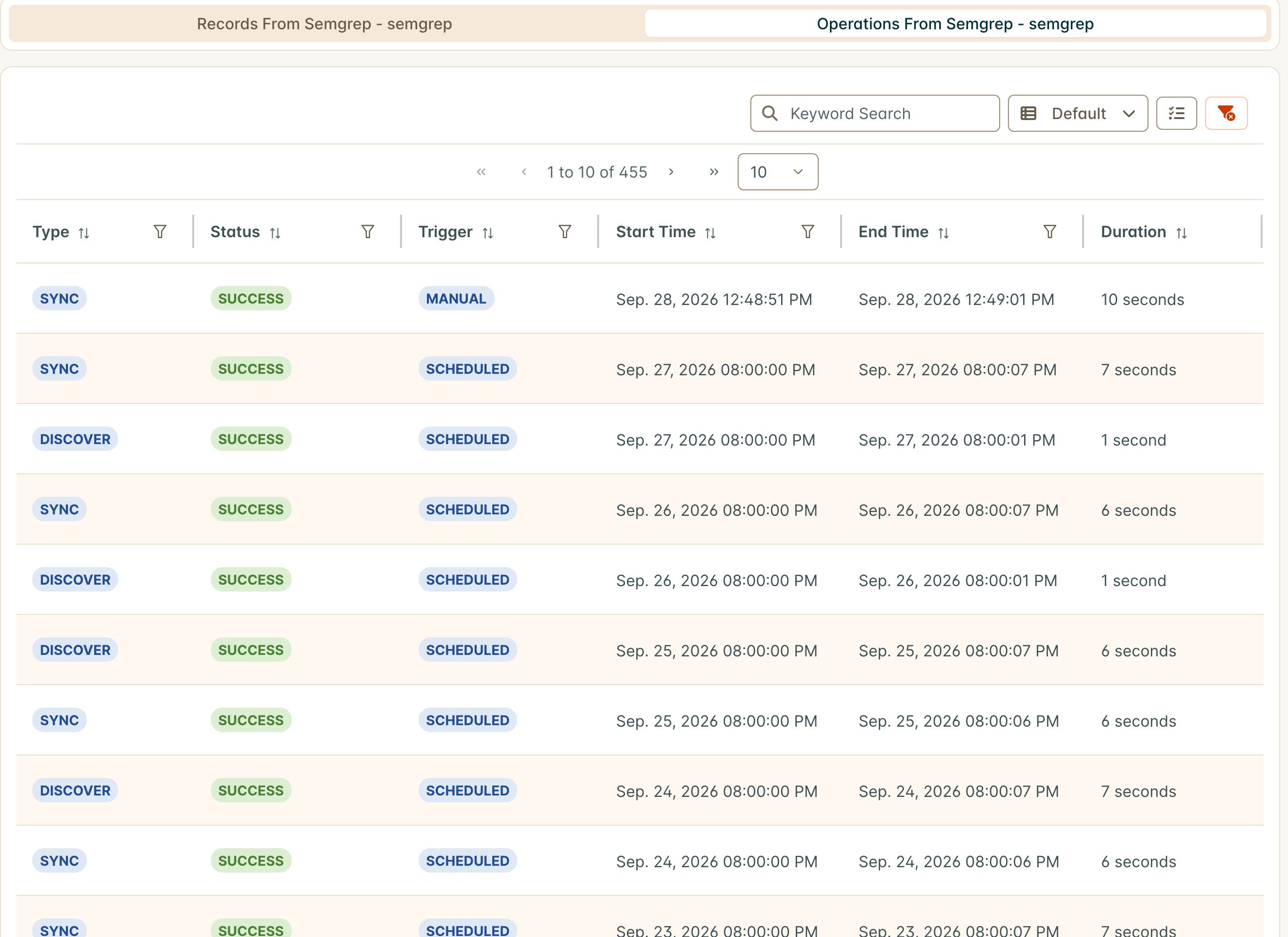This screenshot has width=1288, height=937.
Task: Open the rows per page dropdown
Action: coord(778,172)
